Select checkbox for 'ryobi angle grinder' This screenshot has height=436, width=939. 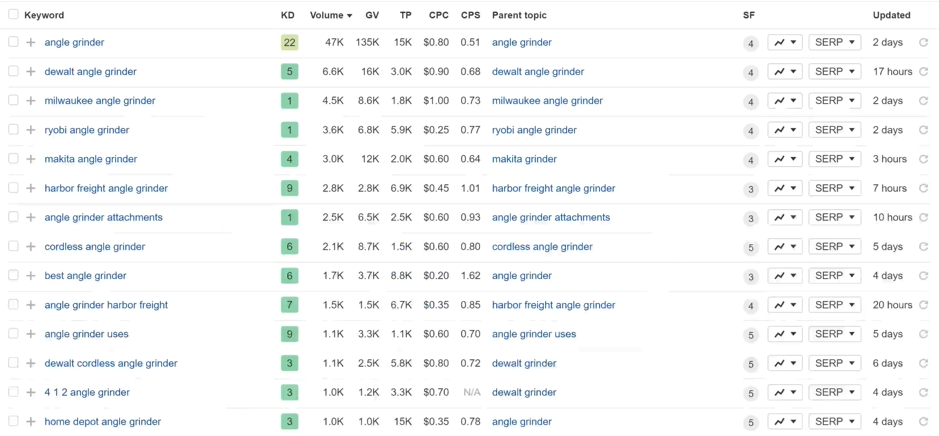coord(13,129)
